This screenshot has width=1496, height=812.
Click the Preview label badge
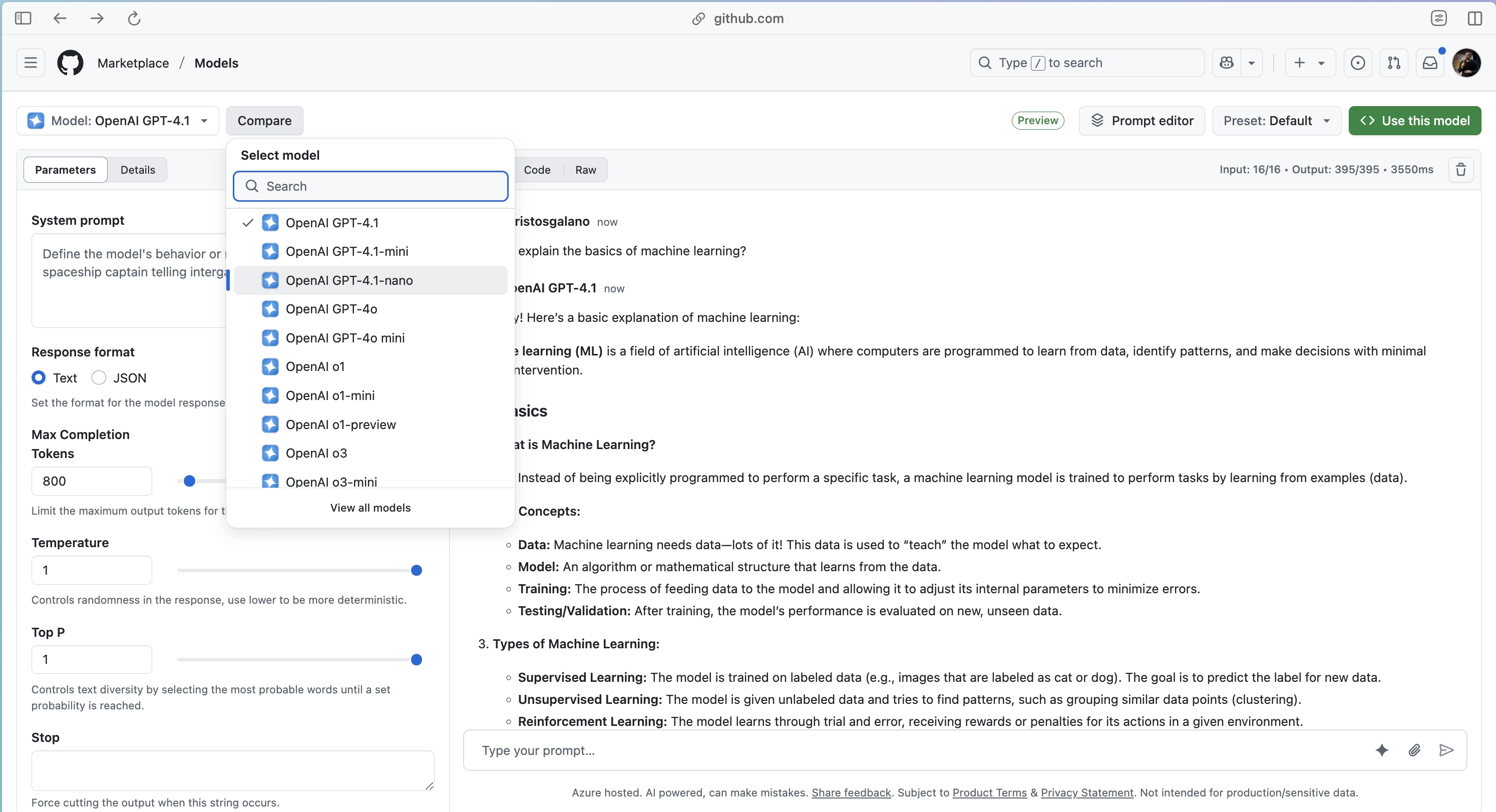(x=1038, y=120)
